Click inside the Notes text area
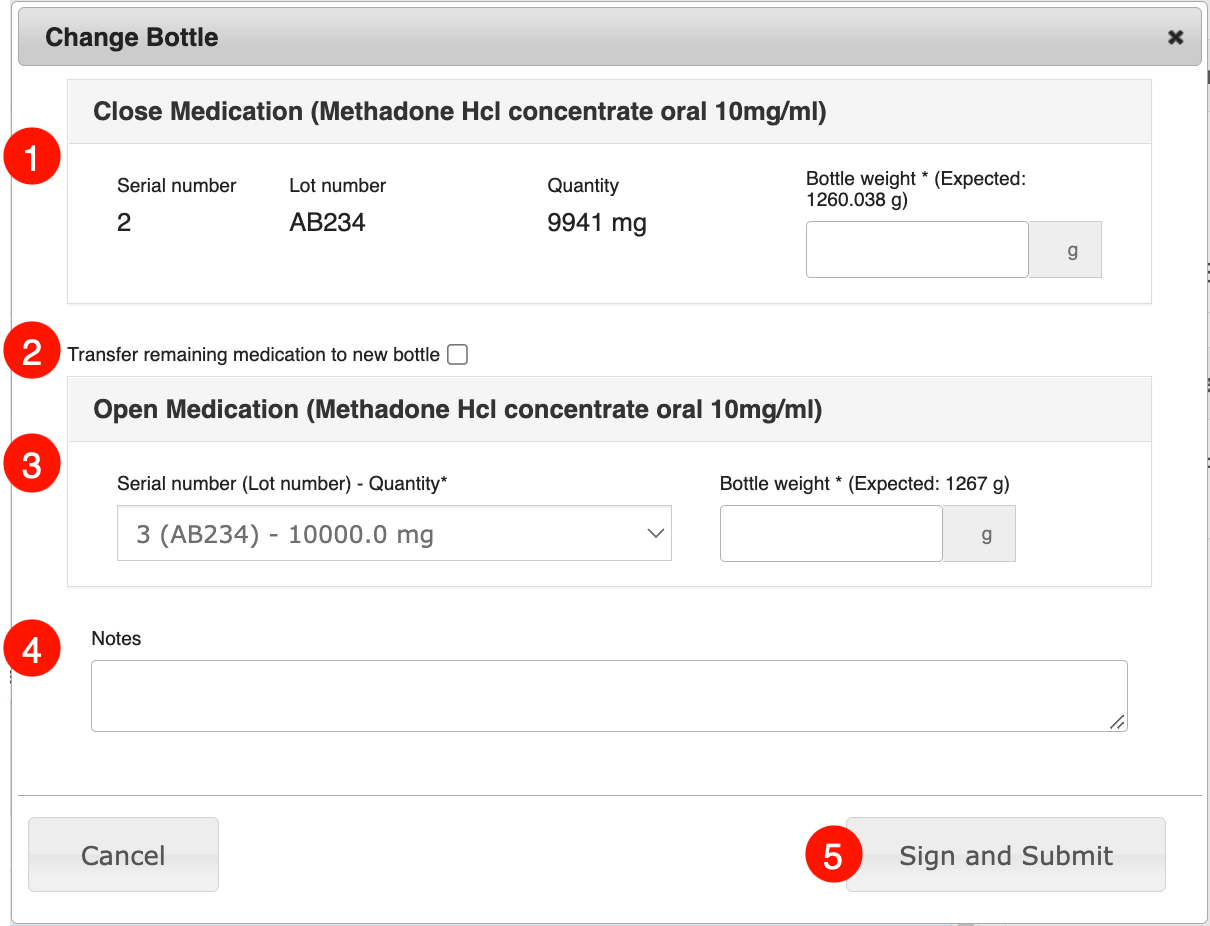The image size is (1210, 926). (609, 696)
